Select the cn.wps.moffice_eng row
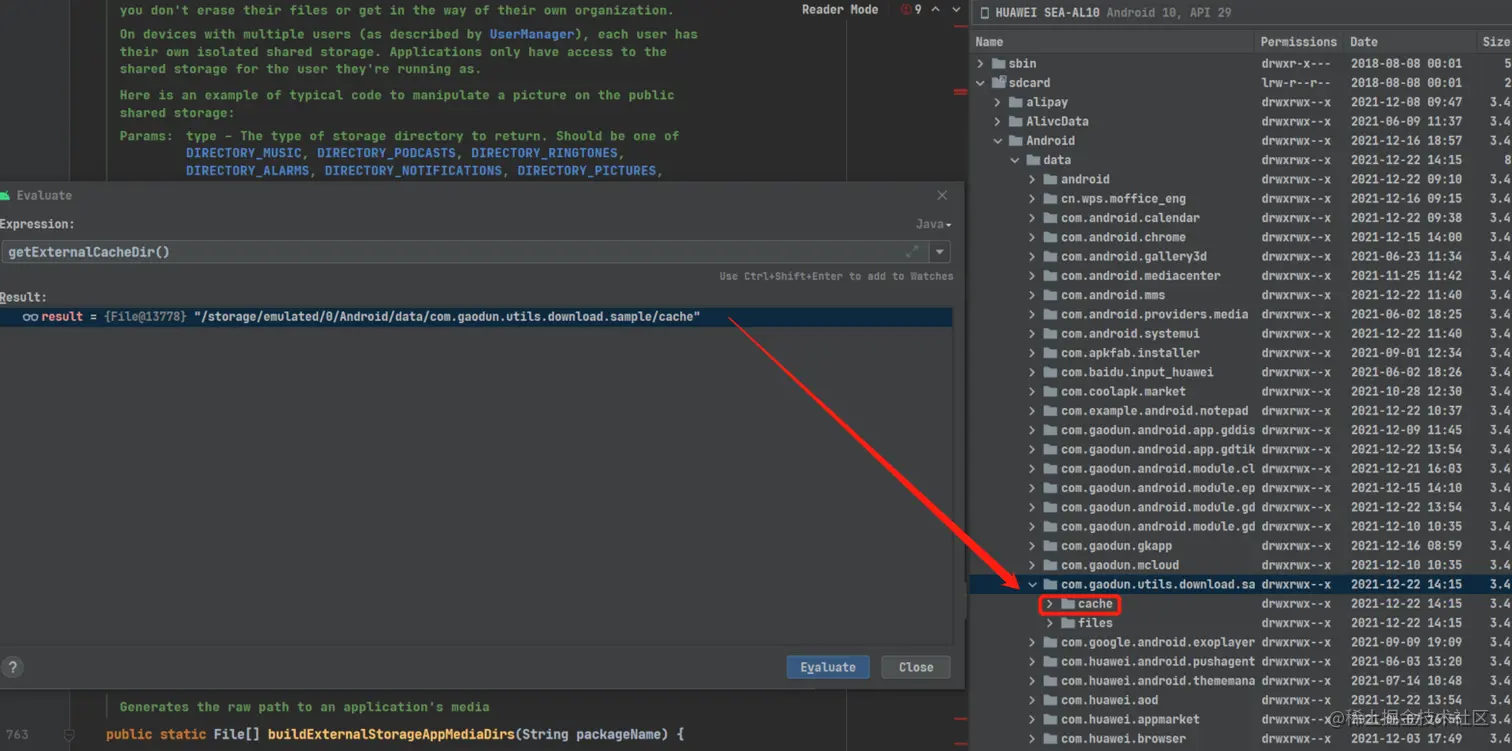 pyautogui.click(x=1241, y=199)
